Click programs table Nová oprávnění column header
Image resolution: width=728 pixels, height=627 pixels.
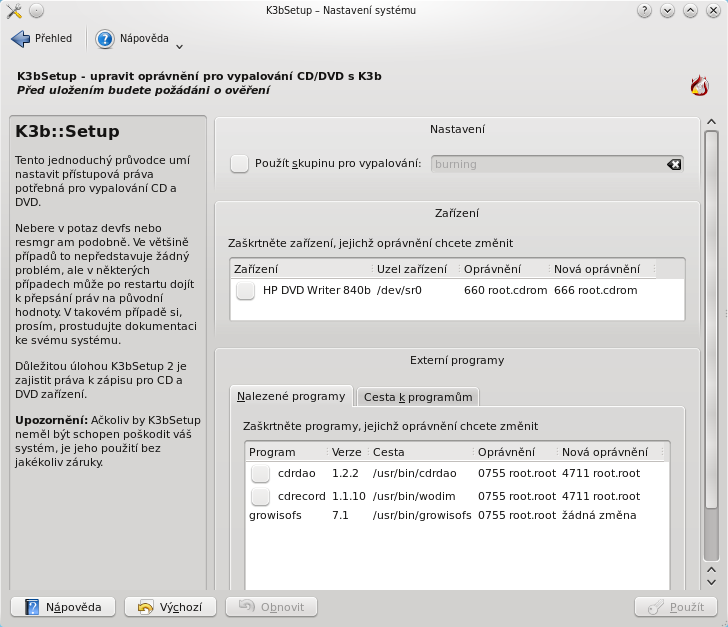click(x=611, y=452)
